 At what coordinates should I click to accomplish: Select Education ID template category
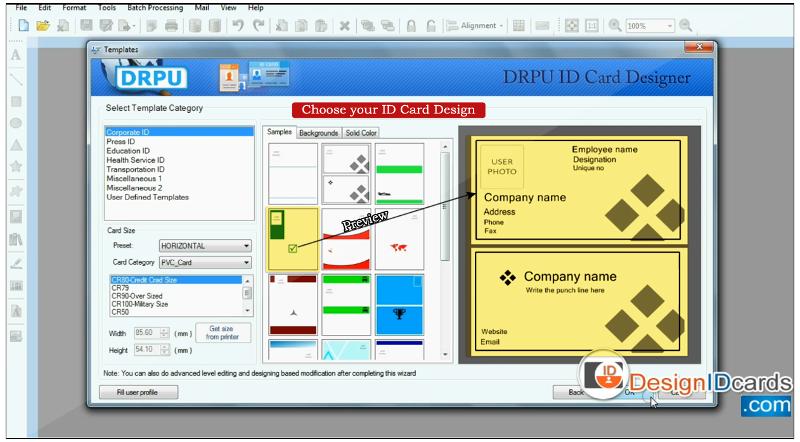pos(128,151)
